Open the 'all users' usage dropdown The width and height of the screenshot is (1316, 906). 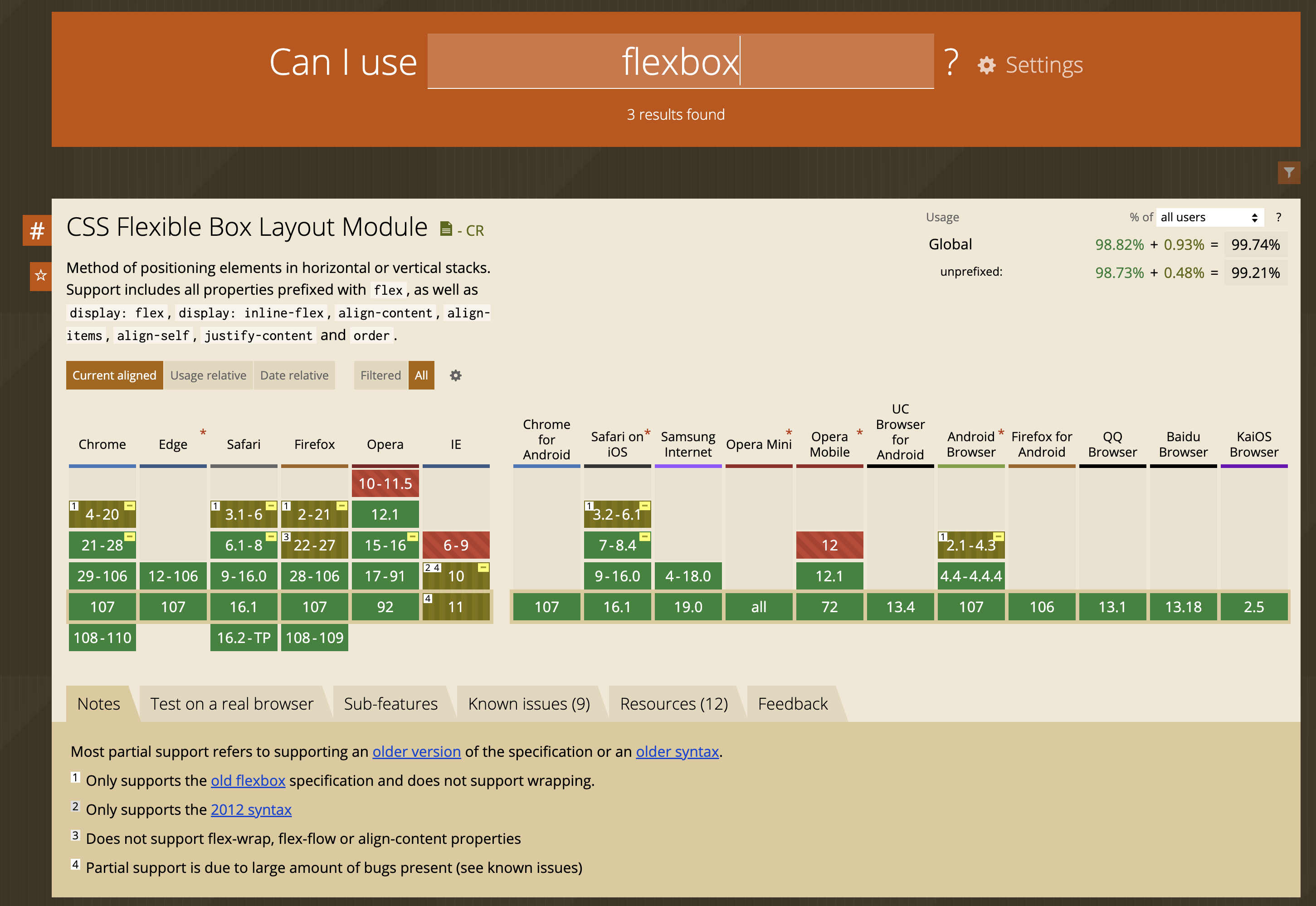[1209, 217]
